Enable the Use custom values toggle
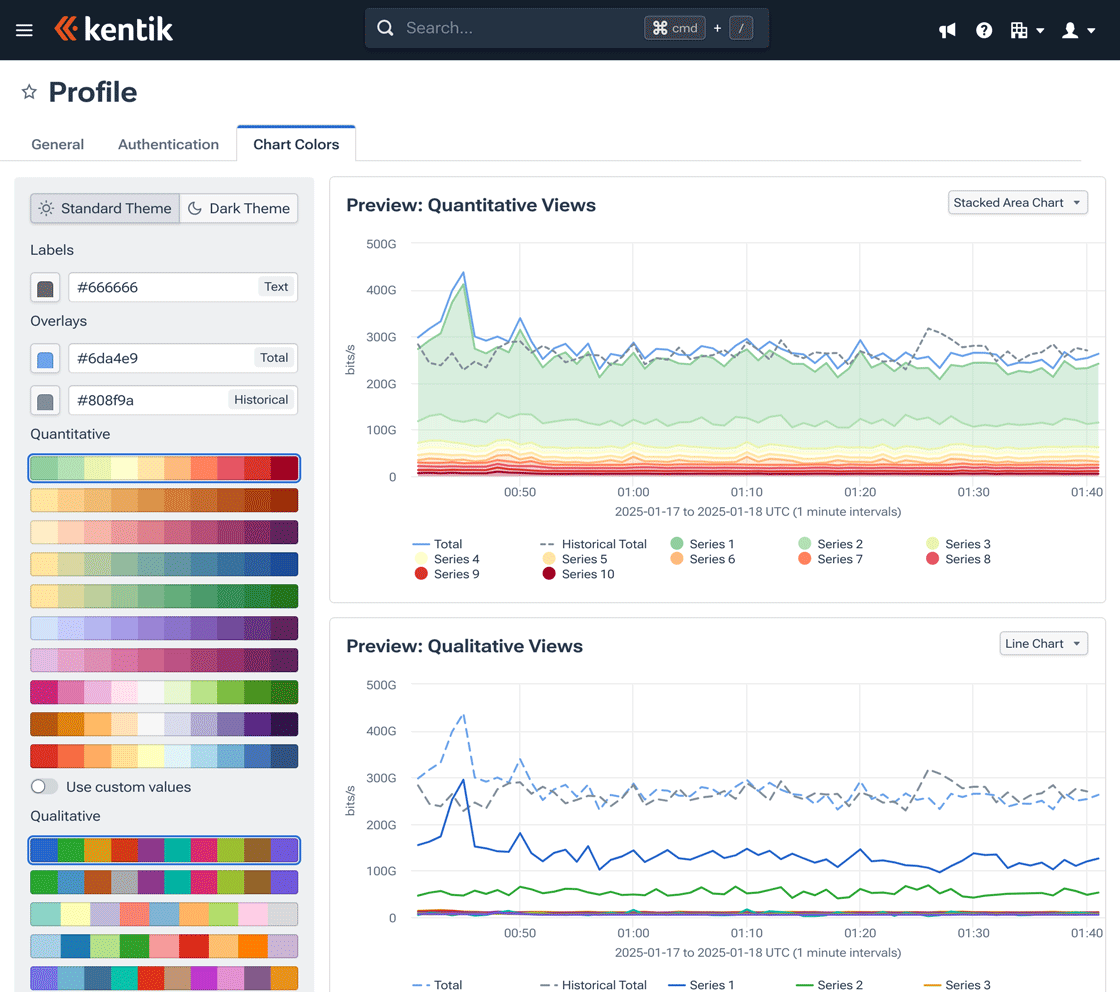 pyautogui.click(x=44, y=787)
